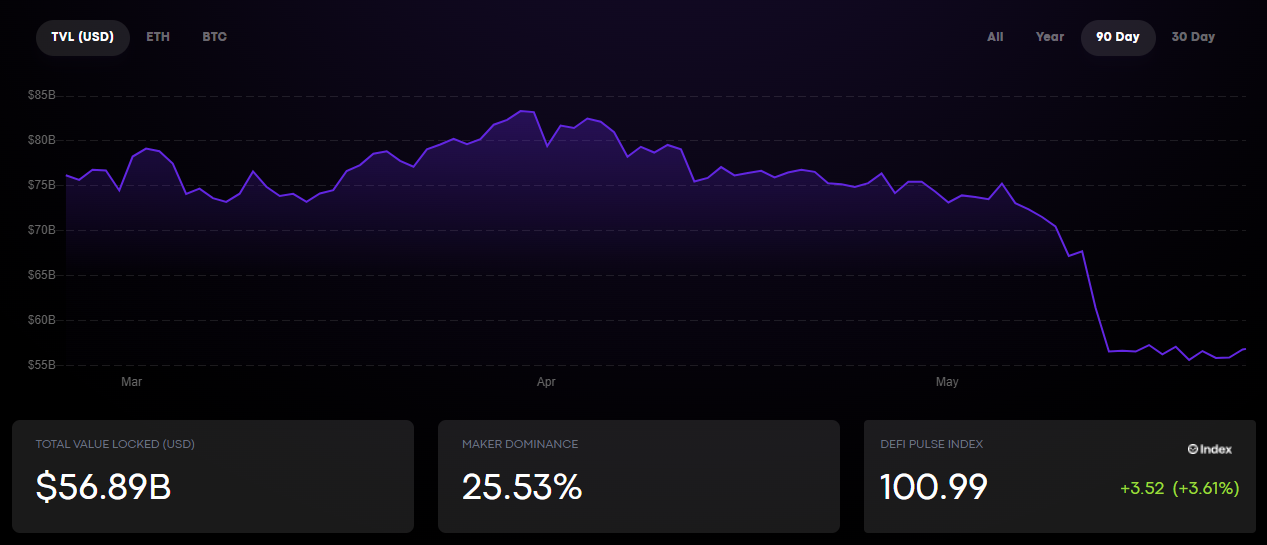Click the 25.53% dominance value
1267x545 pixels.
(522, 487)
